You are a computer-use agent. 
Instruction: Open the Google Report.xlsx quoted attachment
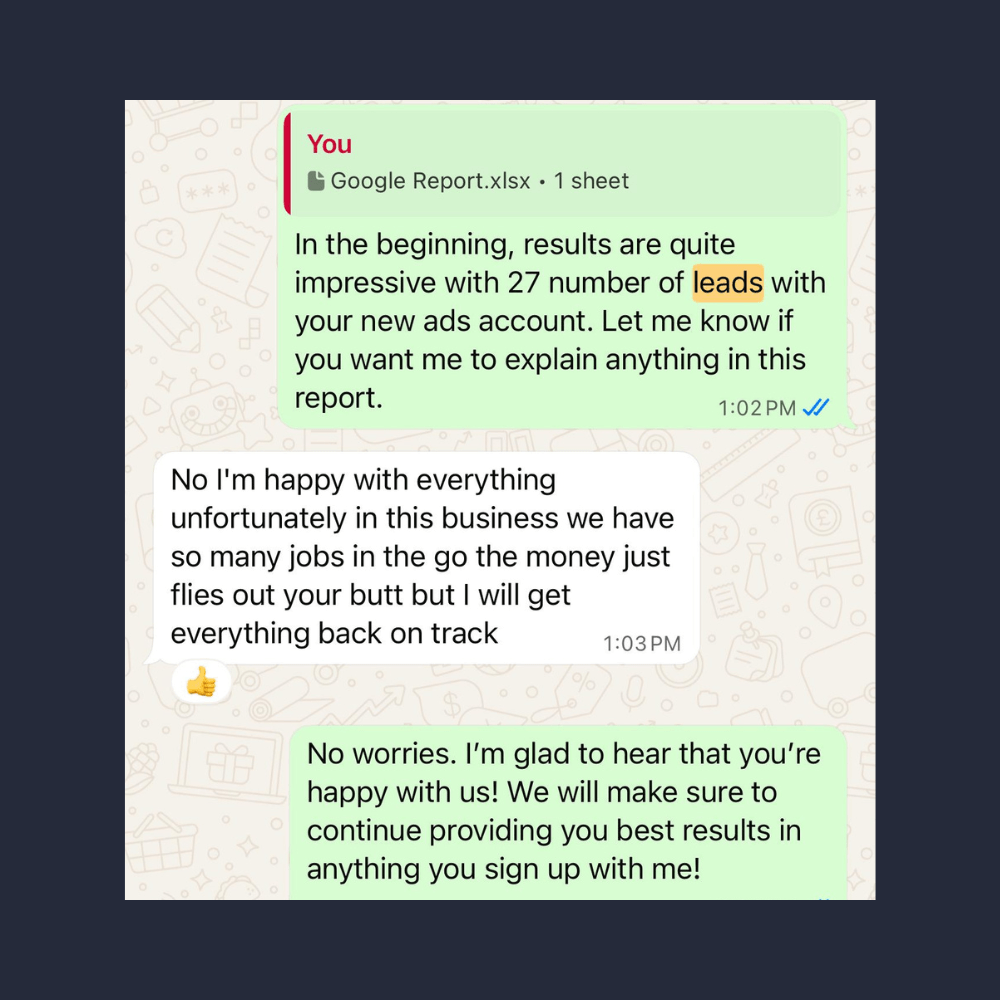coord(430,181)
